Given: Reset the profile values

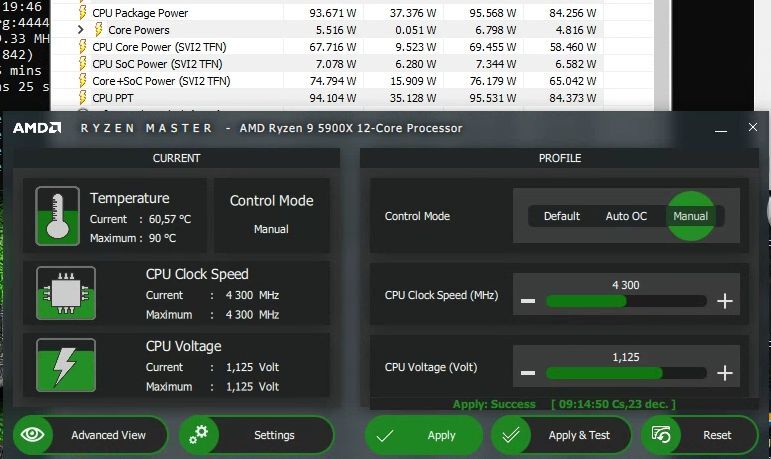Looking at the screenshot, I should click(x=700, y=435).
